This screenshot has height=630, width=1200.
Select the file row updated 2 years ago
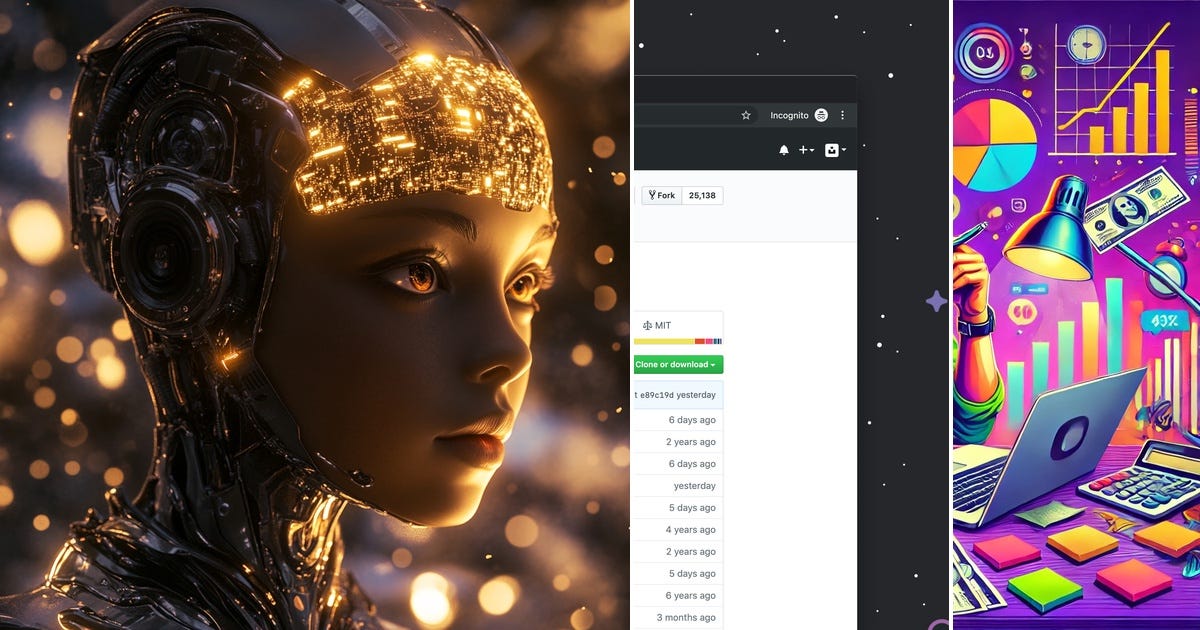pyautogui.click(x=691, y=441)
